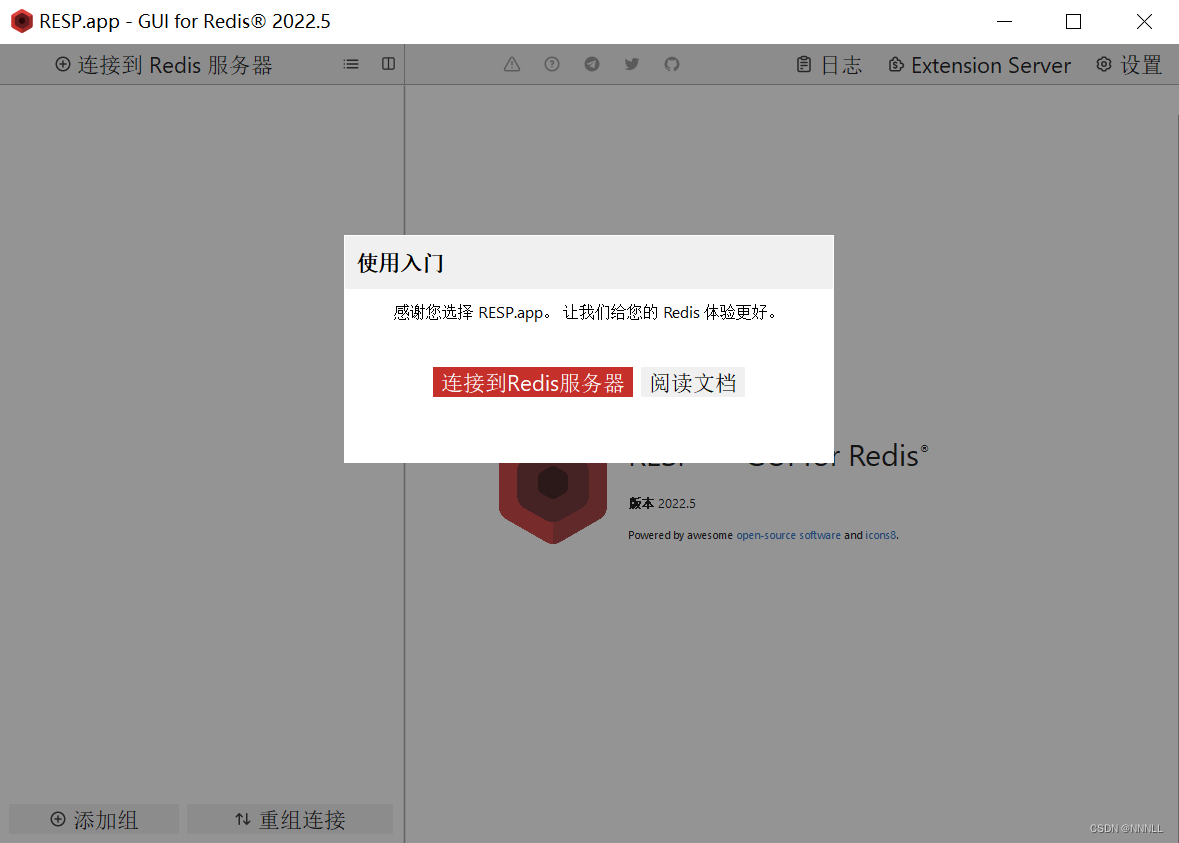The width and height of the screenshot is (1179, 843).
Task: Open 阅读文档 from the welcome dialog
Action: click(692, 382)
